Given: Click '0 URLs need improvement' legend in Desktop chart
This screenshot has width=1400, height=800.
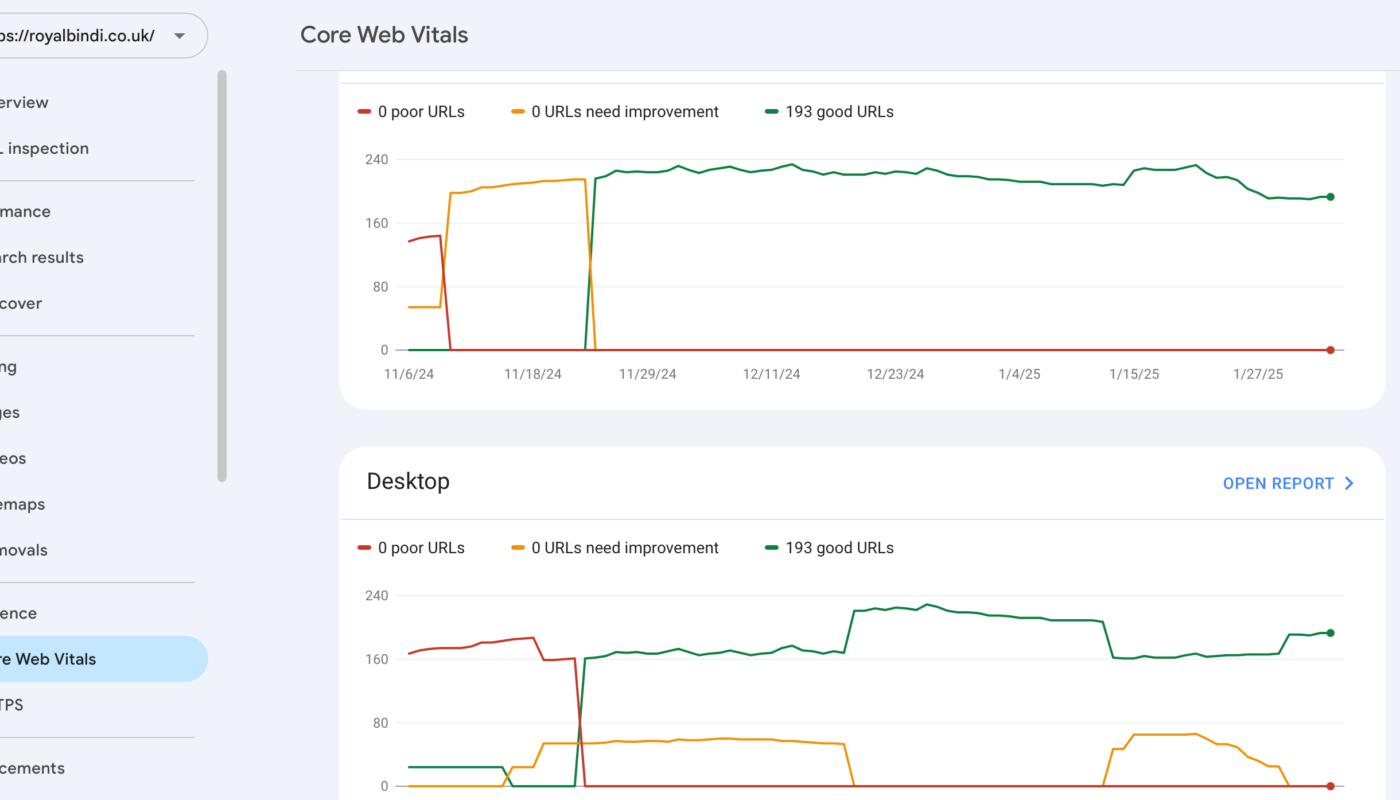Looking at the screenshot, I should pyautogui.click(x=615, y=548).
